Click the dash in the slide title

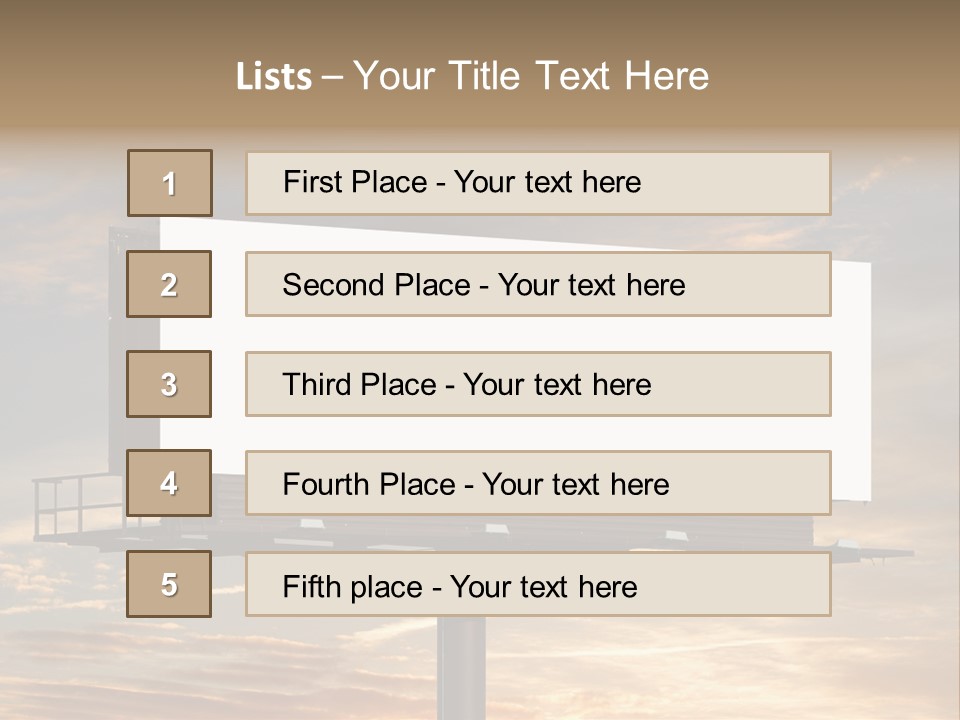coord(333,77)
